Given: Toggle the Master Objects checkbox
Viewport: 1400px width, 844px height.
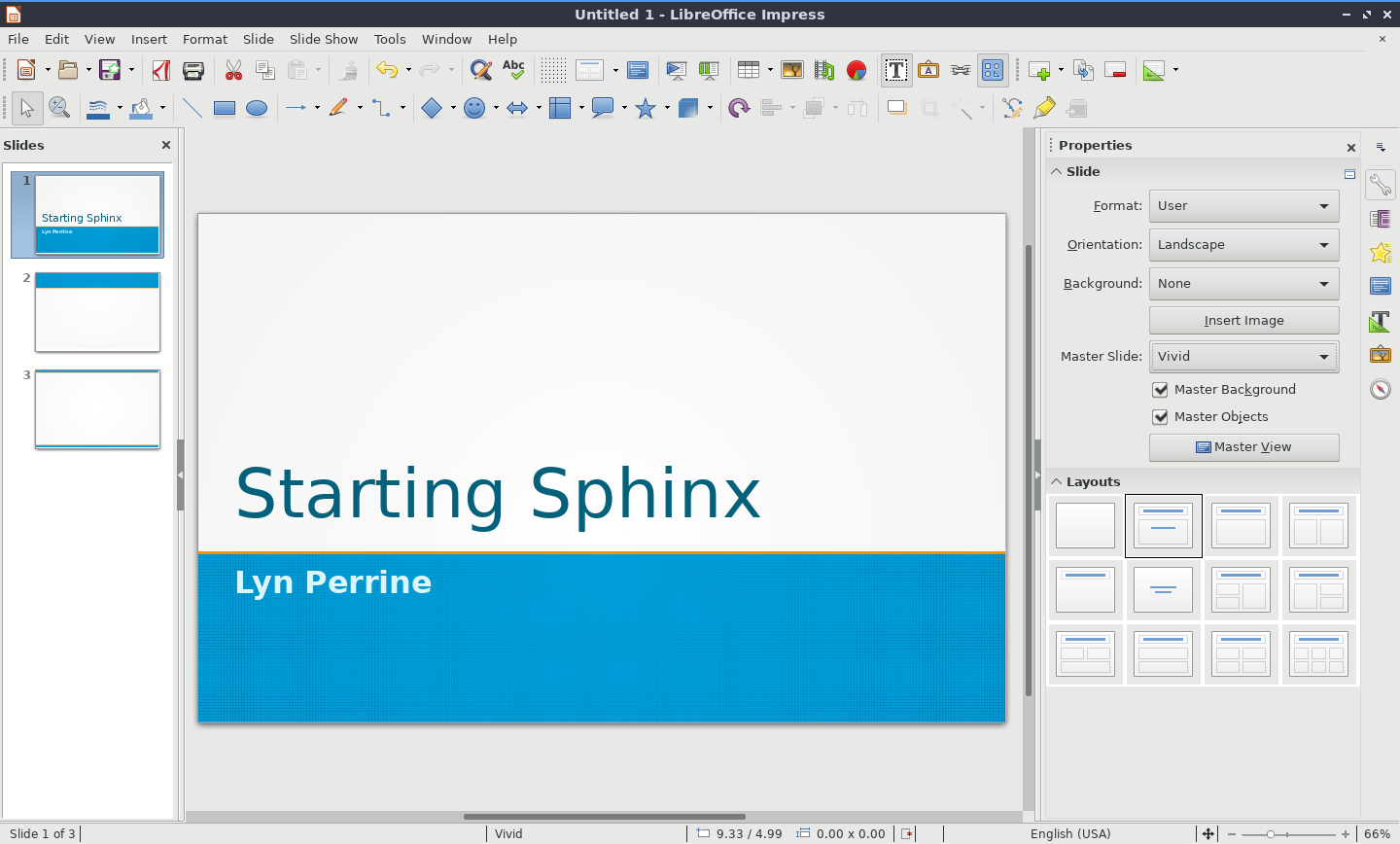Looking at the screenshot, I should (x=1160, y=417).
